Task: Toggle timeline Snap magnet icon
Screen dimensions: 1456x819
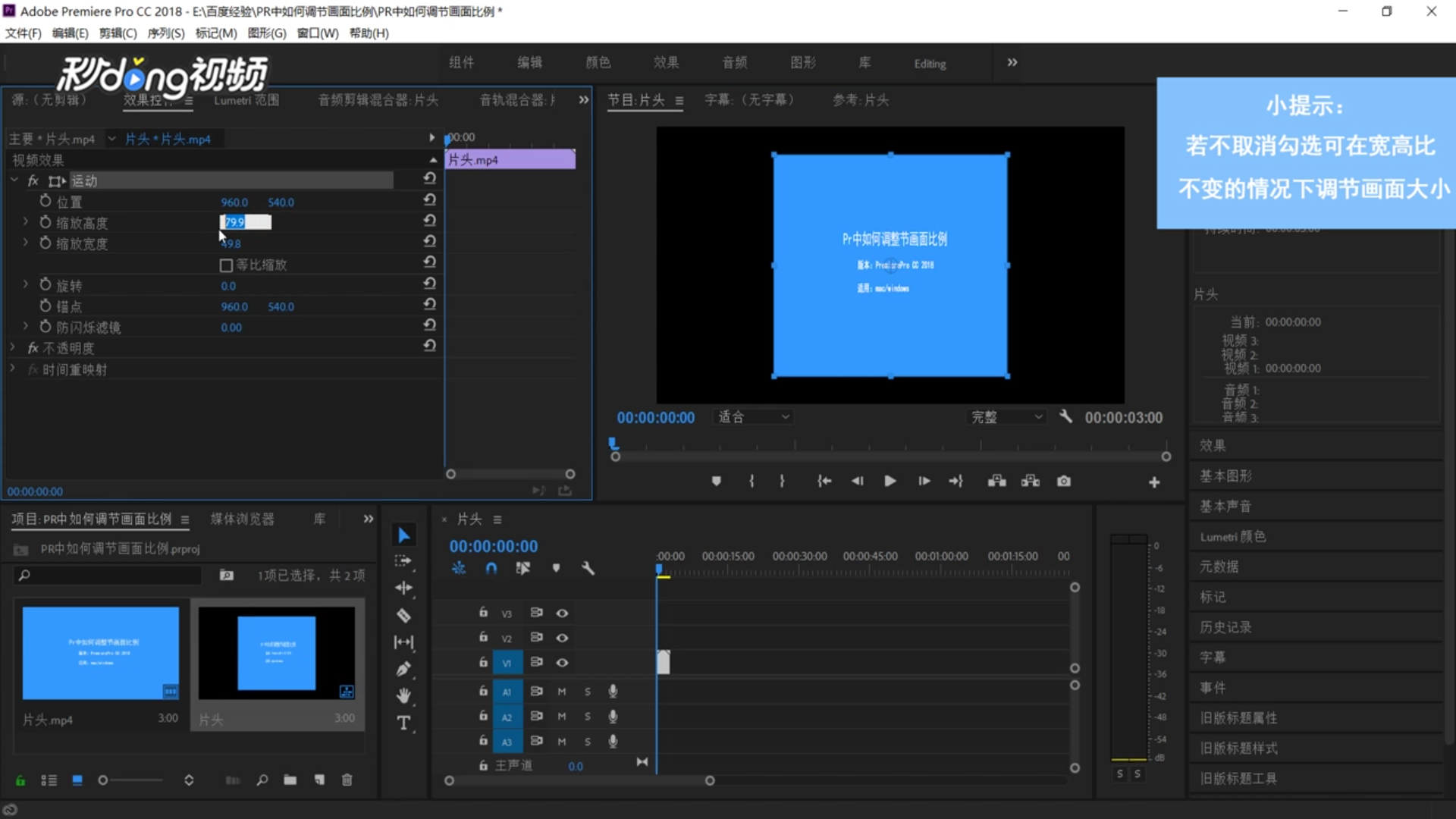Action: coord(491,568)
